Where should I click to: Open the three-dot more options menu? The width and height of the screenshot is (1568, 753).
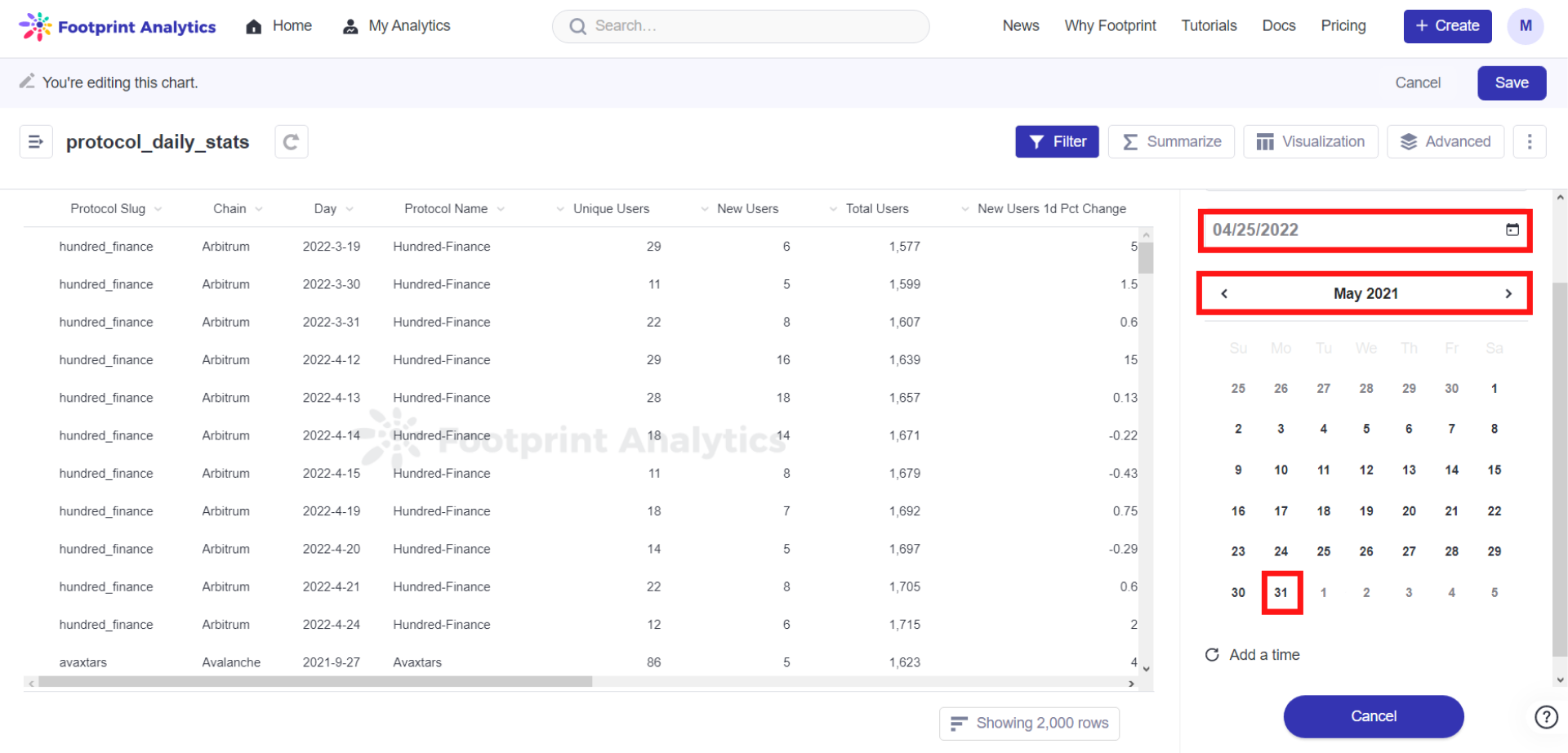point(1530,142)
